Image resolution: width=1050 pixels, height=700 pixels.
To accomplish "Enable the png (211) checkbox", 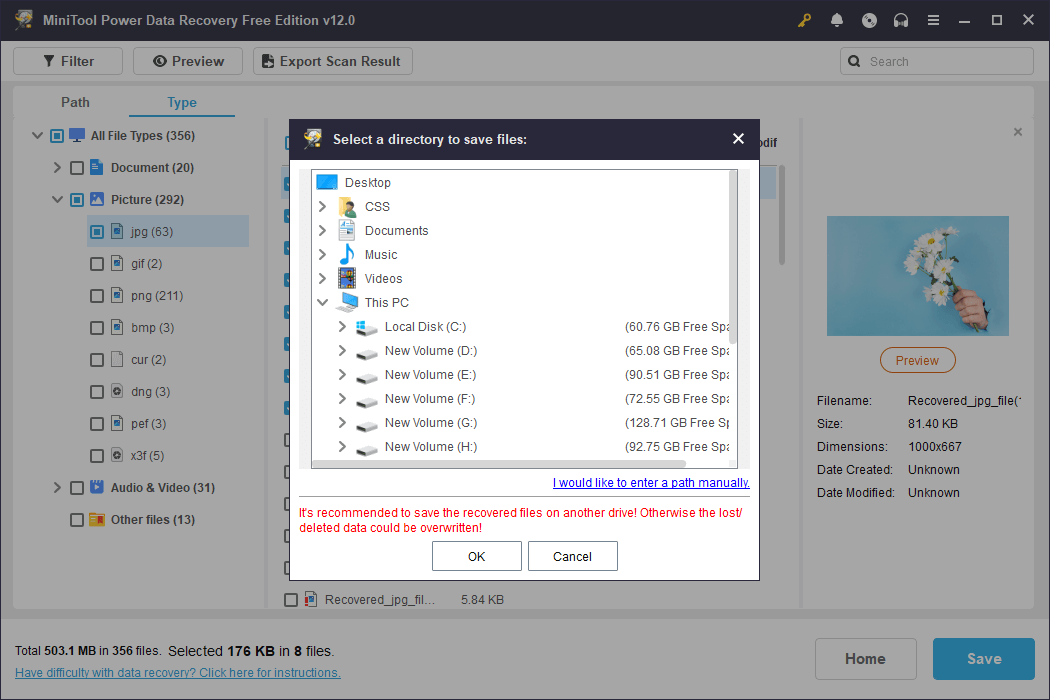I will coord(97,296).
